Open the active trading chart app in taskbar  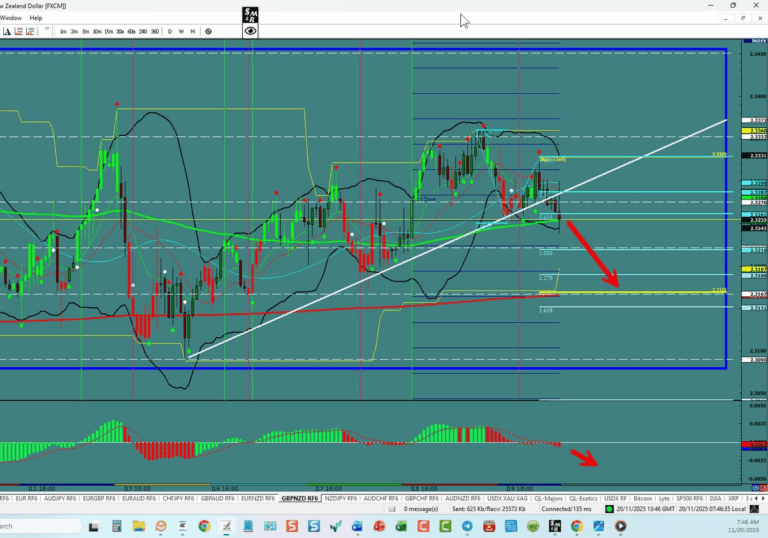click(226, 526)
